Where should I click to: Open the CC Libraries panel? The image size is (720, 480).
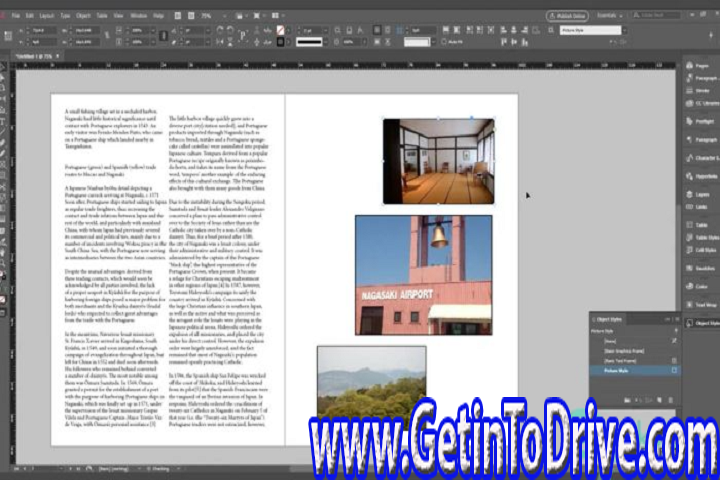coord(701,103)
